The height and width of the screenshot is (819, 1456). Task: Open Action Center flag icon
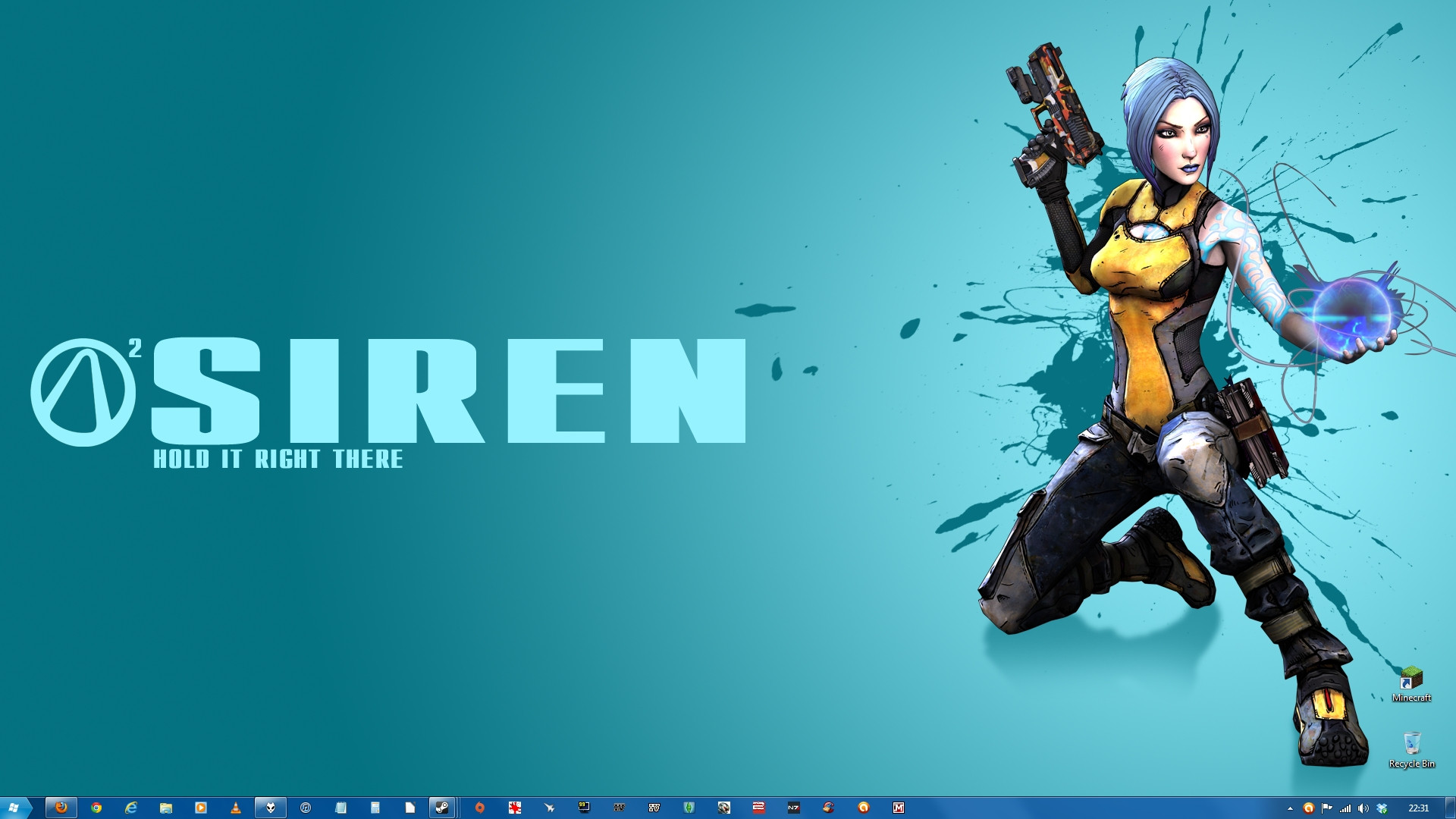coord(1327,808)
